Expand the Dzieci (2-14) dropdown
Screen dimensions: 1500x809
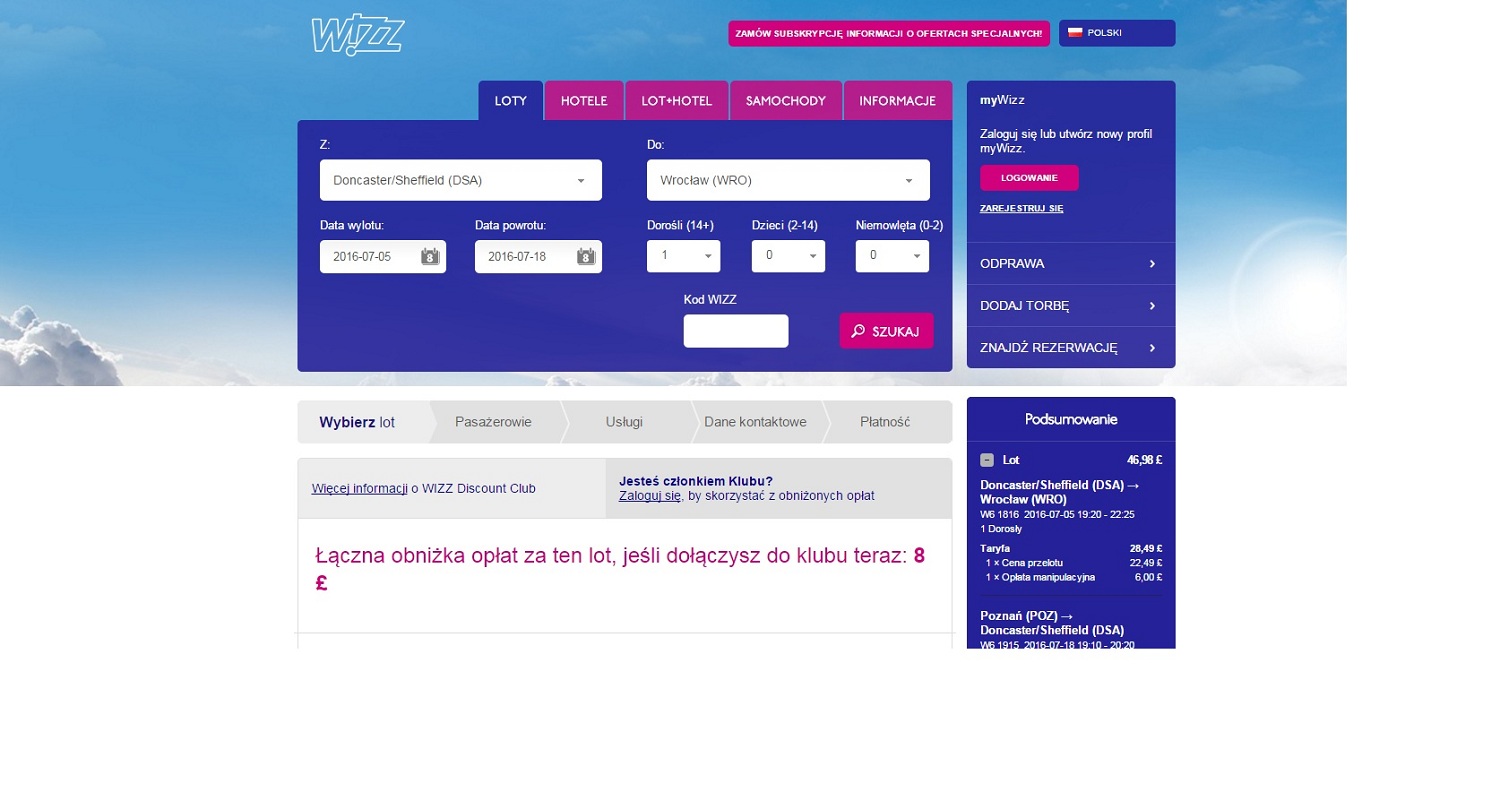788,256
